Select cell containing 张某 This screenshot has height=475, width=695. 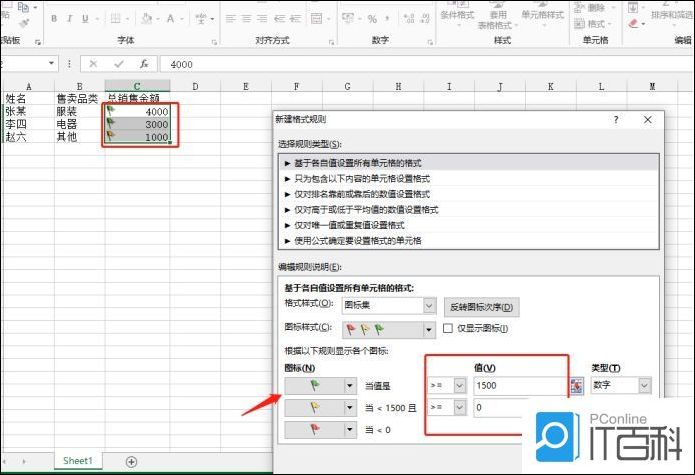(x=28, y=112)
